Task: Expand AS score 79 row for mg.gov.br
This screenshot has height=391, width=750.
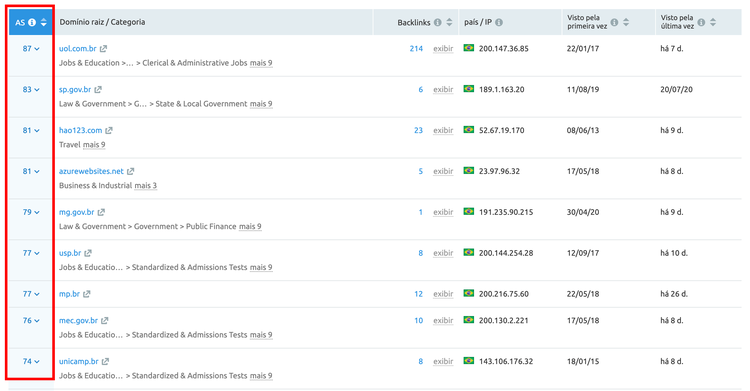Action: point(31,212)
